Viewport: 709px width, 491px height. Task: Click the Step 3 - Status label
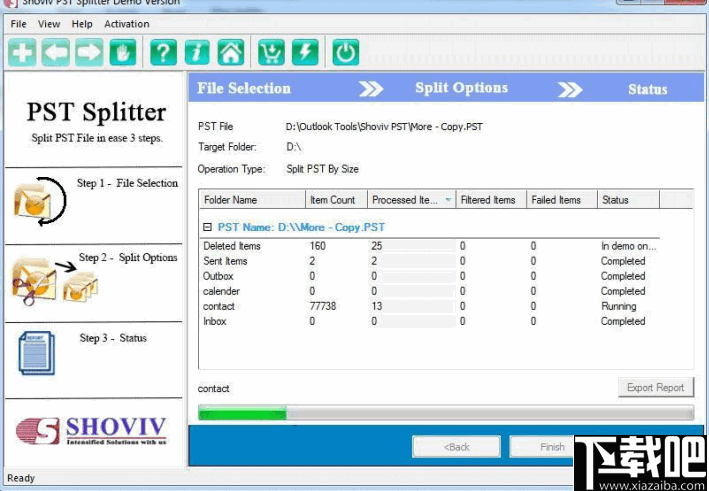[113, 338]
